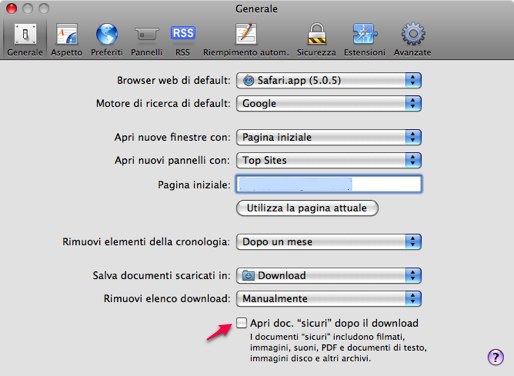Open the Sicurezza padlock pane
This screenshot has width=514, height=376.
click(x=316, y=40)
